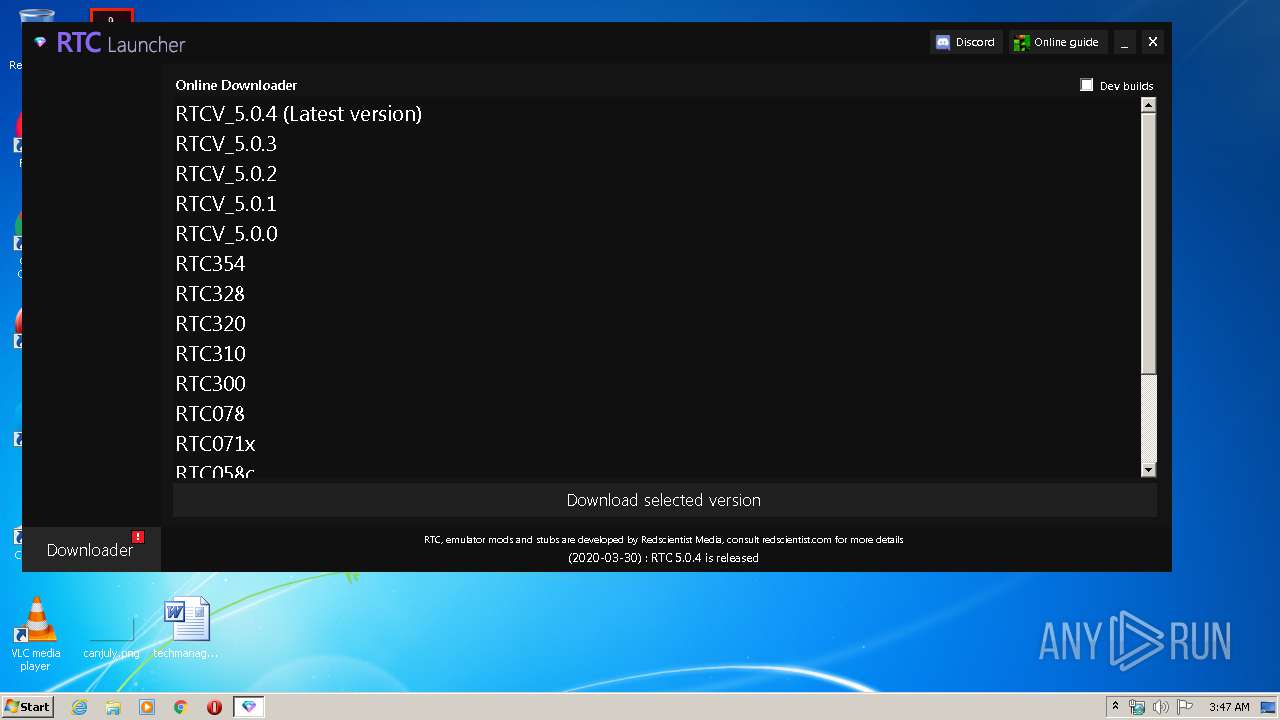Click the RTC Launcher taskbar button
The width and height of the screenshot is (1280, 720).
point(249,707)
